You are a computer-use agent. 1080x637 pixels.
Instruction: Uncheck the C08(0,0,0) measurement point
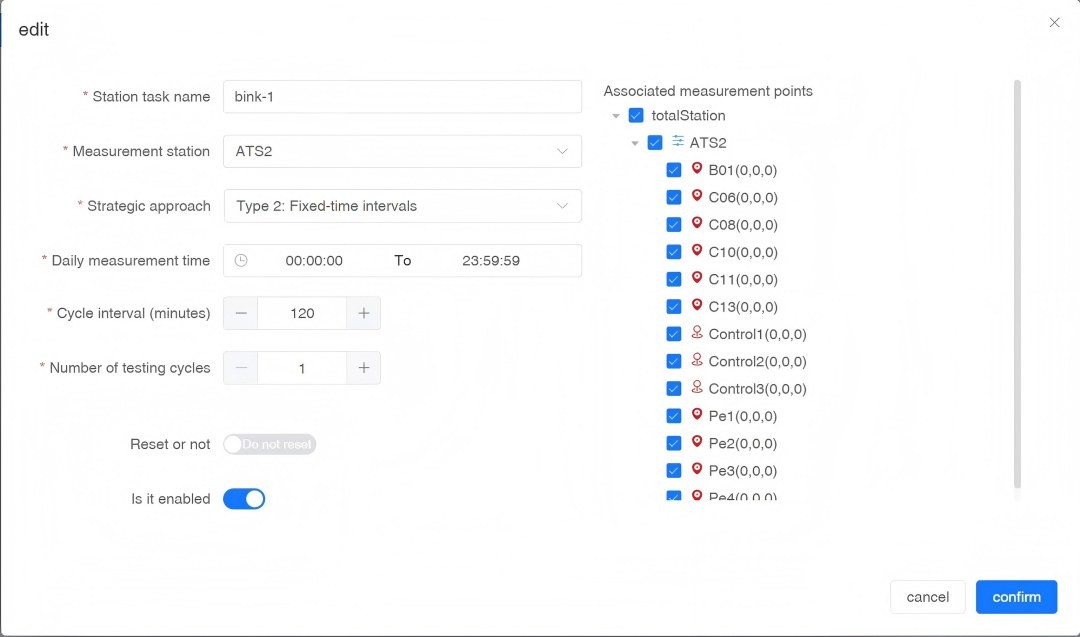click(x=674, y=225)
